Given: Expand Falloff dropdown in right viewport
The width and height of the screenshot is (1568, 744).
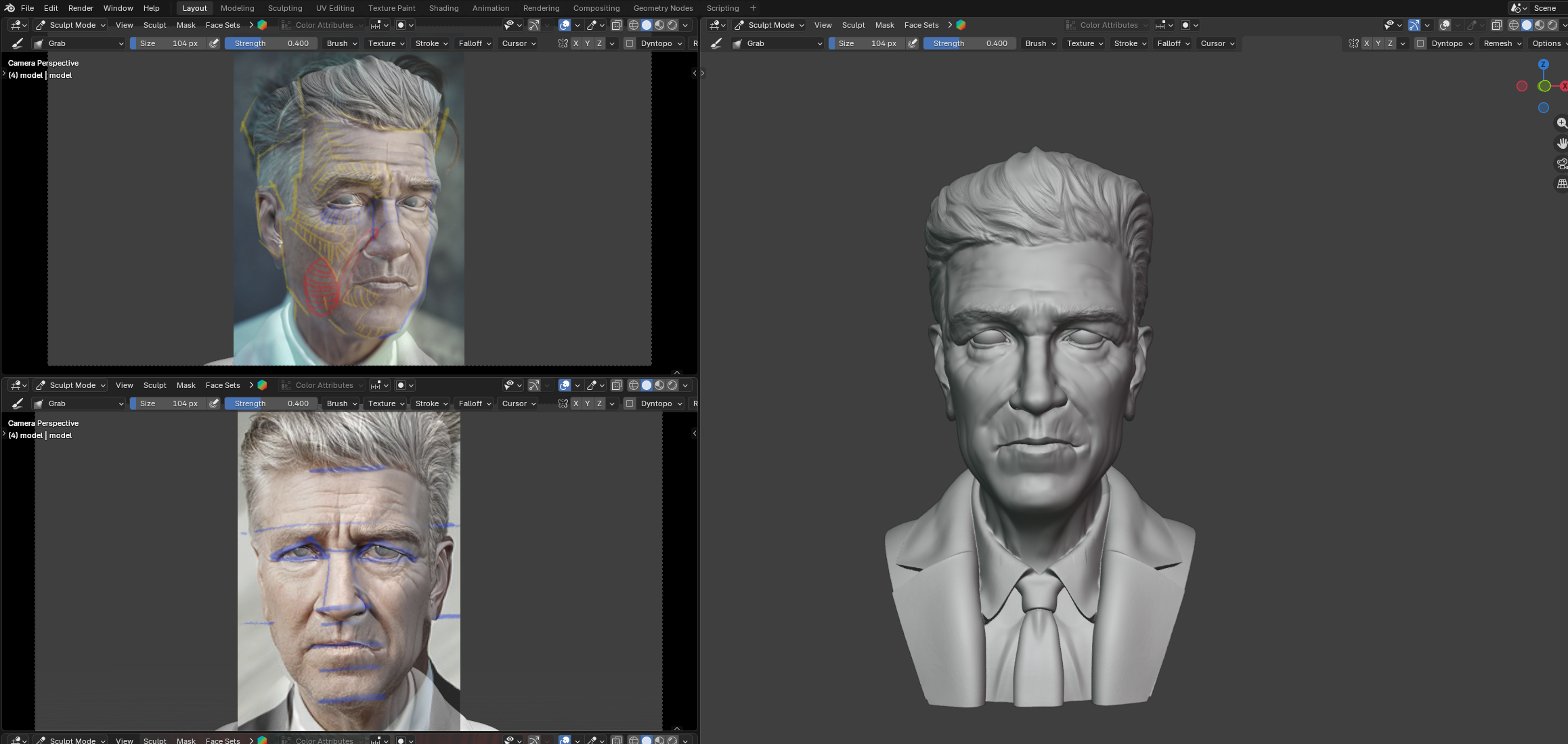Looking at the screenshot, I should (x=1173, y=43).
